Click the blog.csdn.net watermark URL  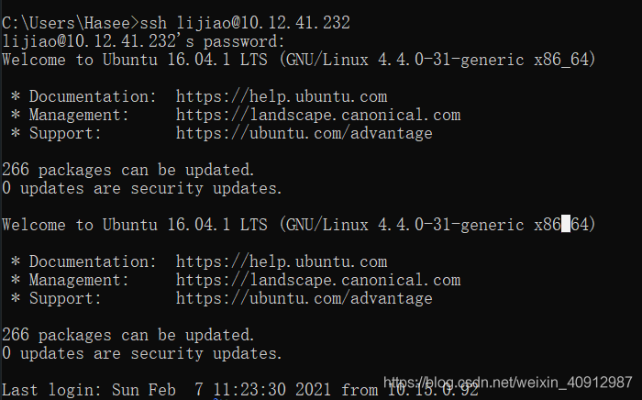508,382
